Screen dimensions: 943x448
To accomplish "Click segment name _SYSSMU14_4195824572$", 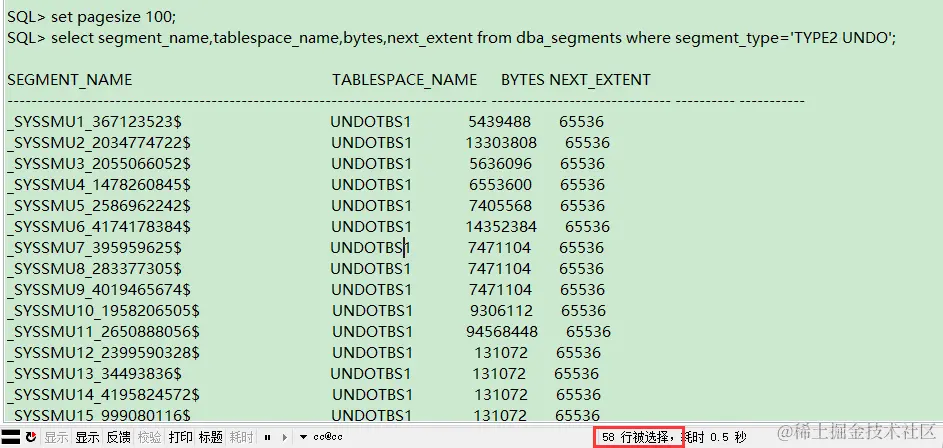I will pyautogui.click(x=103, y=395).
